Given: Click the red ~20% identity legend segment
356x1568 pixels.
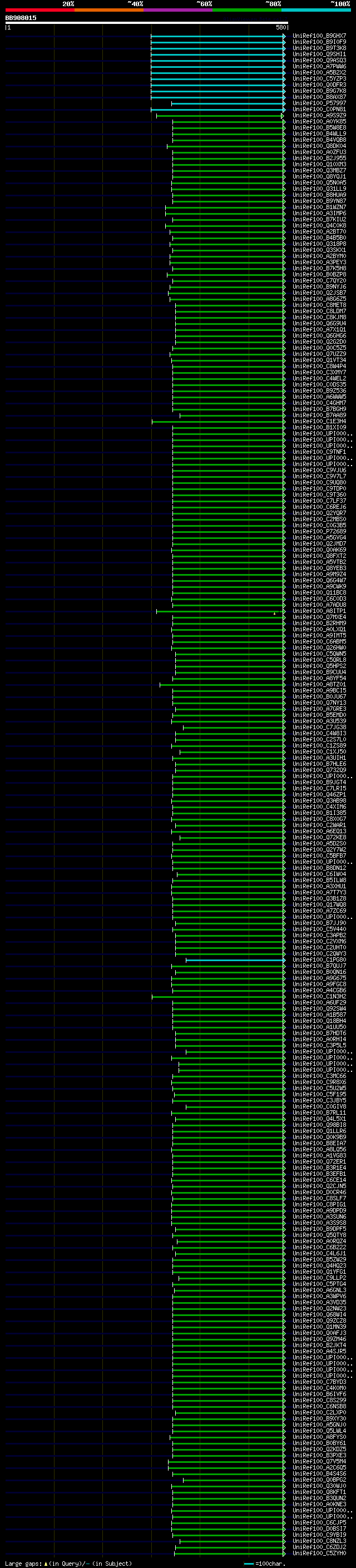Looking at the screenshot, I should [39, 10].
